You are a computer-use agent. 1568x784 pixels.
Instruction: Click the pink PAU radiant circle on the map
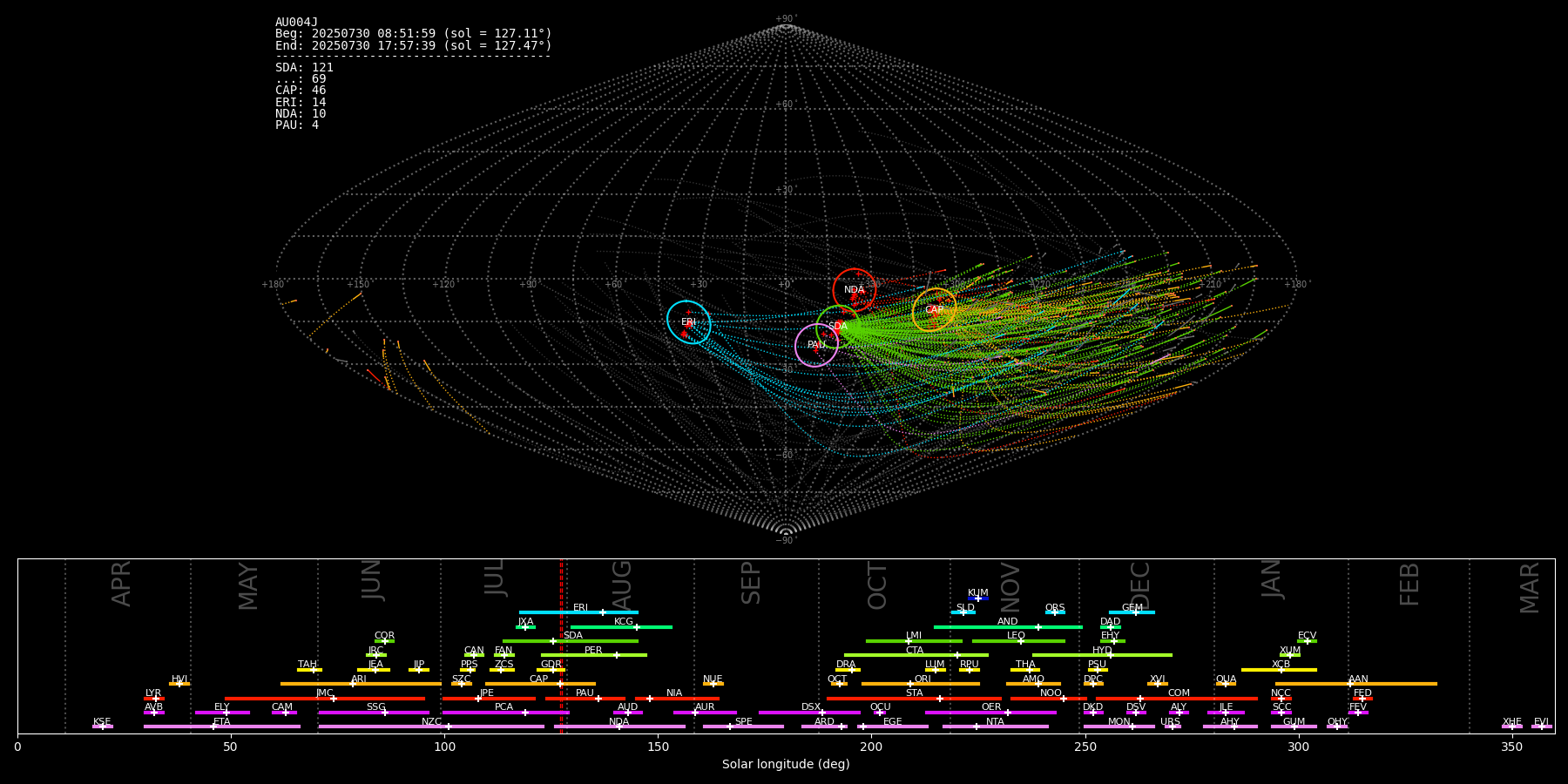click(x=816, y=345)
